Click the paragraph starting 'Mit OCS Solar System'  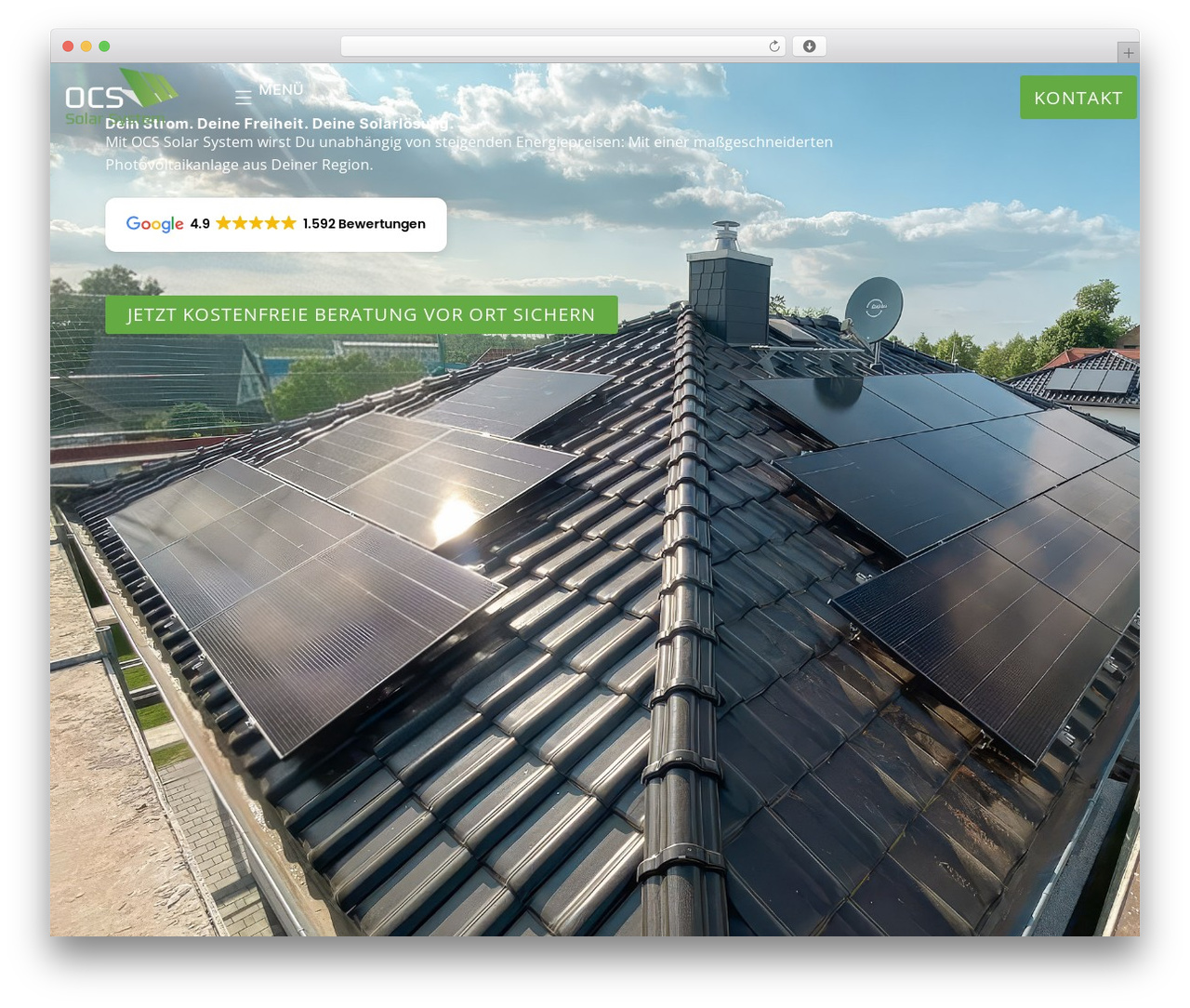coord(469,153)
